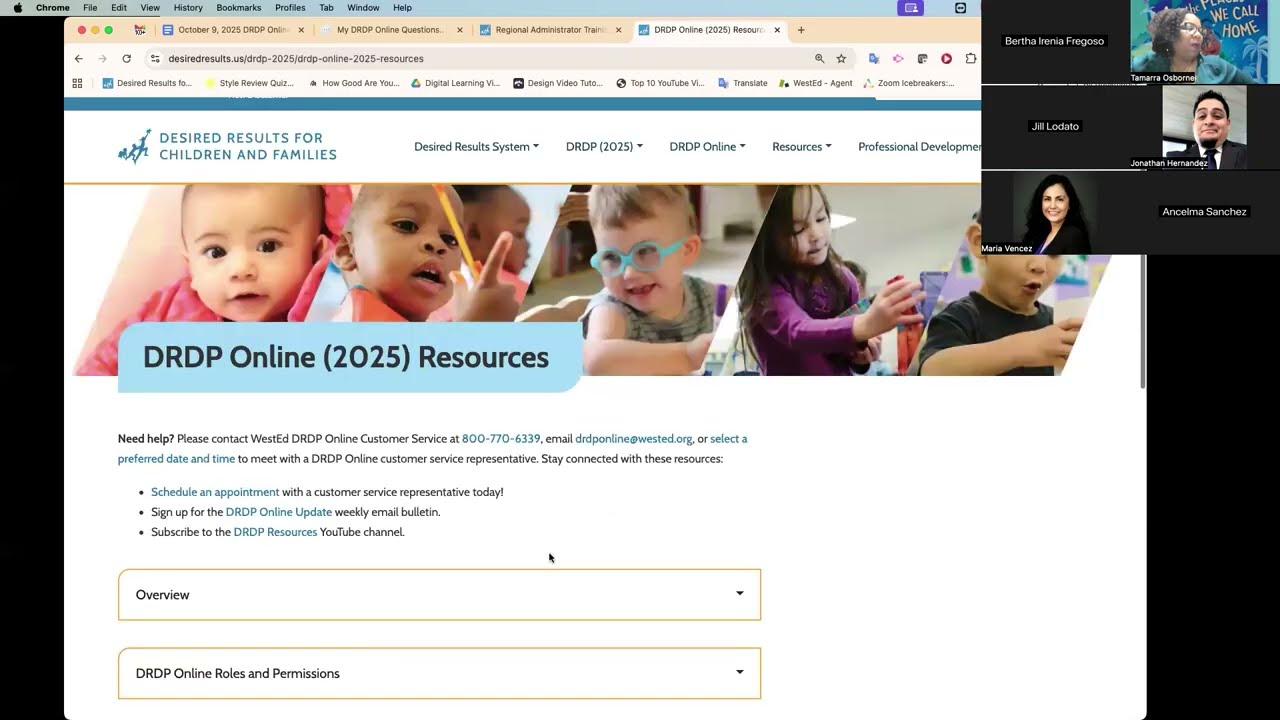1280x720 pixels.
Task: Open the Translate bookmark
Action: click(743, 83)
